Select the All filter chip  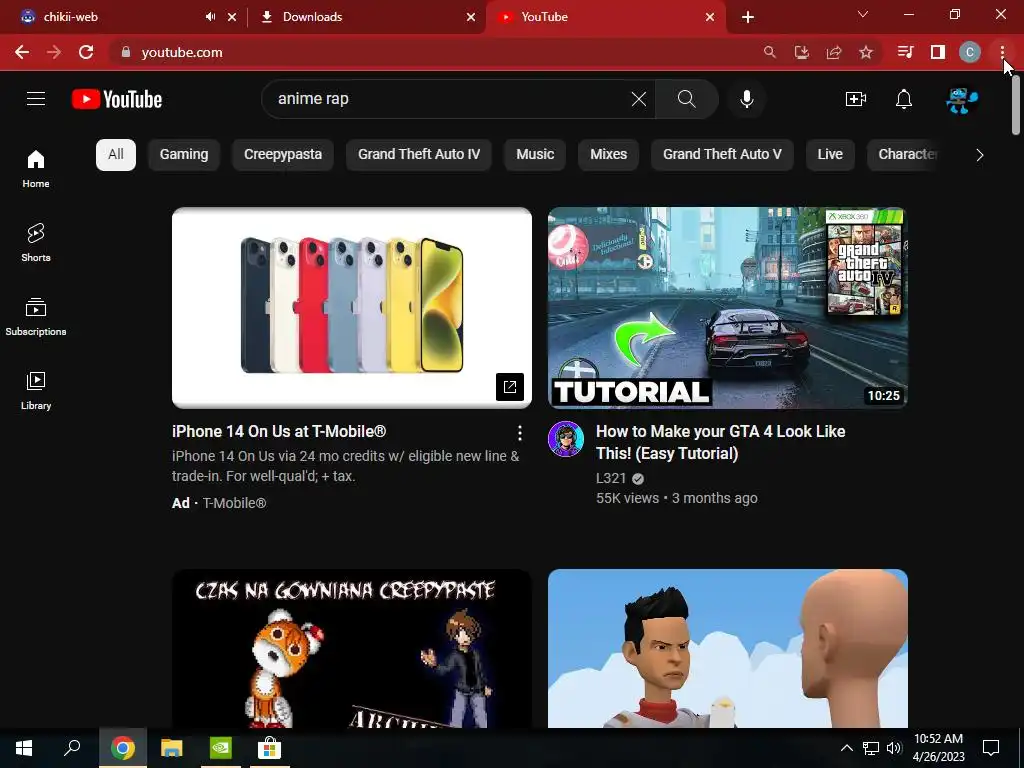click(116, 155)
